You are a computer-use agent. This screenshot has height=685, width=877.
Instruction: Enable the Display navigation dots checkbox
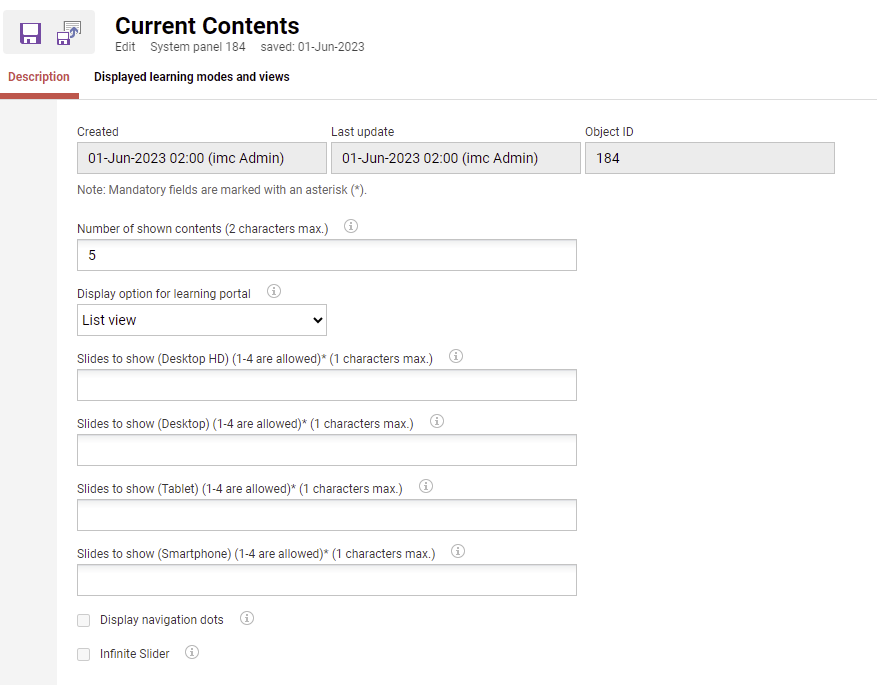pyautogui.click(x=84, y=621)
